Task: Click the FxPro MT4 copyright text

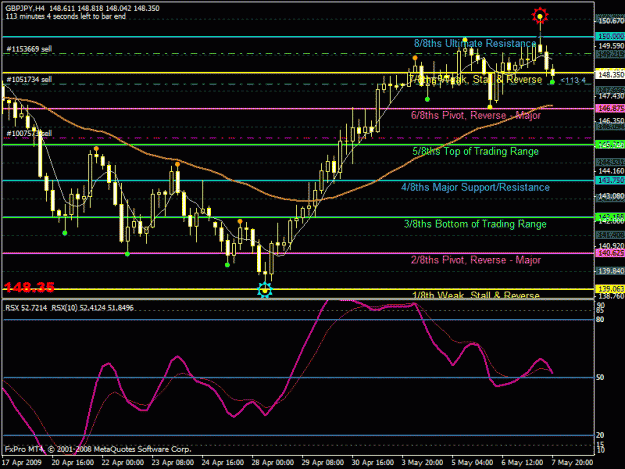Action: point(98,449)
